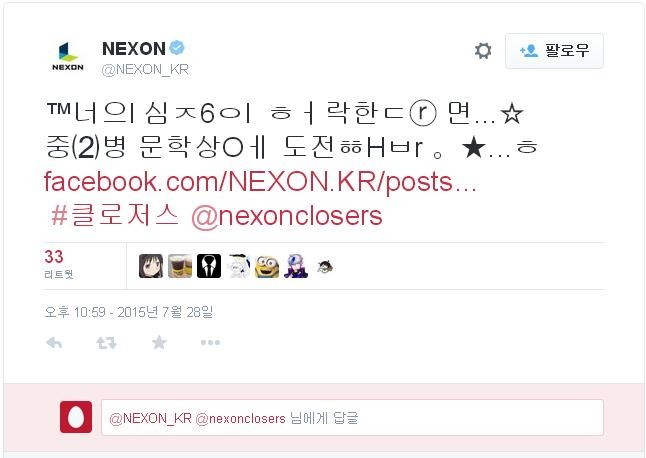This screenshot has width=646, height=458.
Task: View the 33 리트윗 retweet count
Action: point(59,264)
